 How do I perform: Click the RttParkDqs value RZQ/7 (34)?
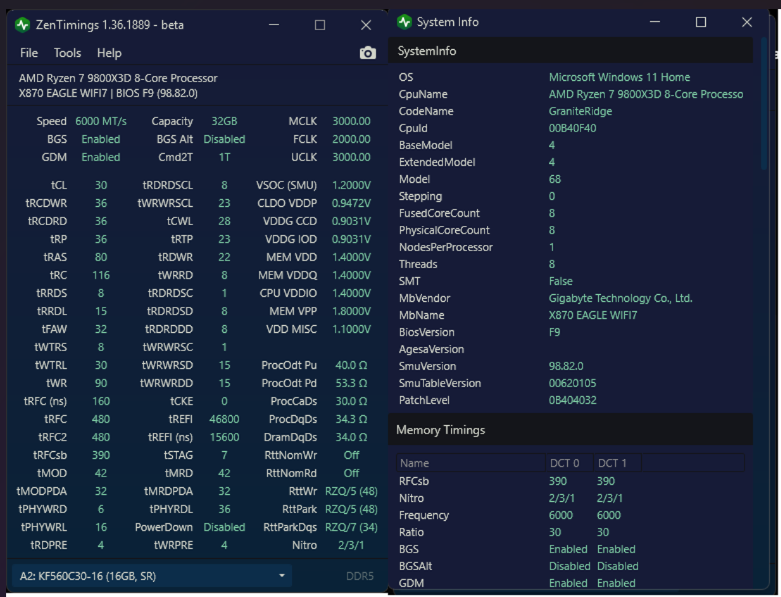351,527
